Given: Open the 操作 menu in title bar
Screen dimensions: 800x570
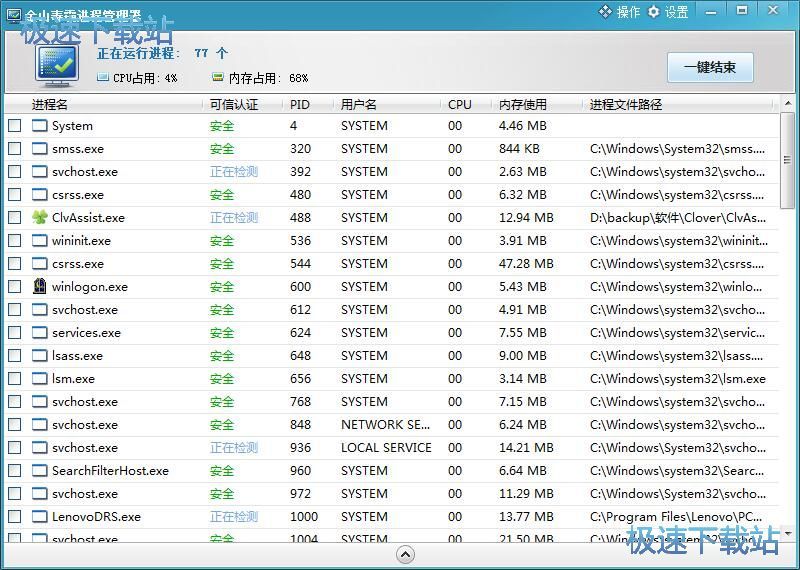Looking at the screenshot, I should coord(619,11).
